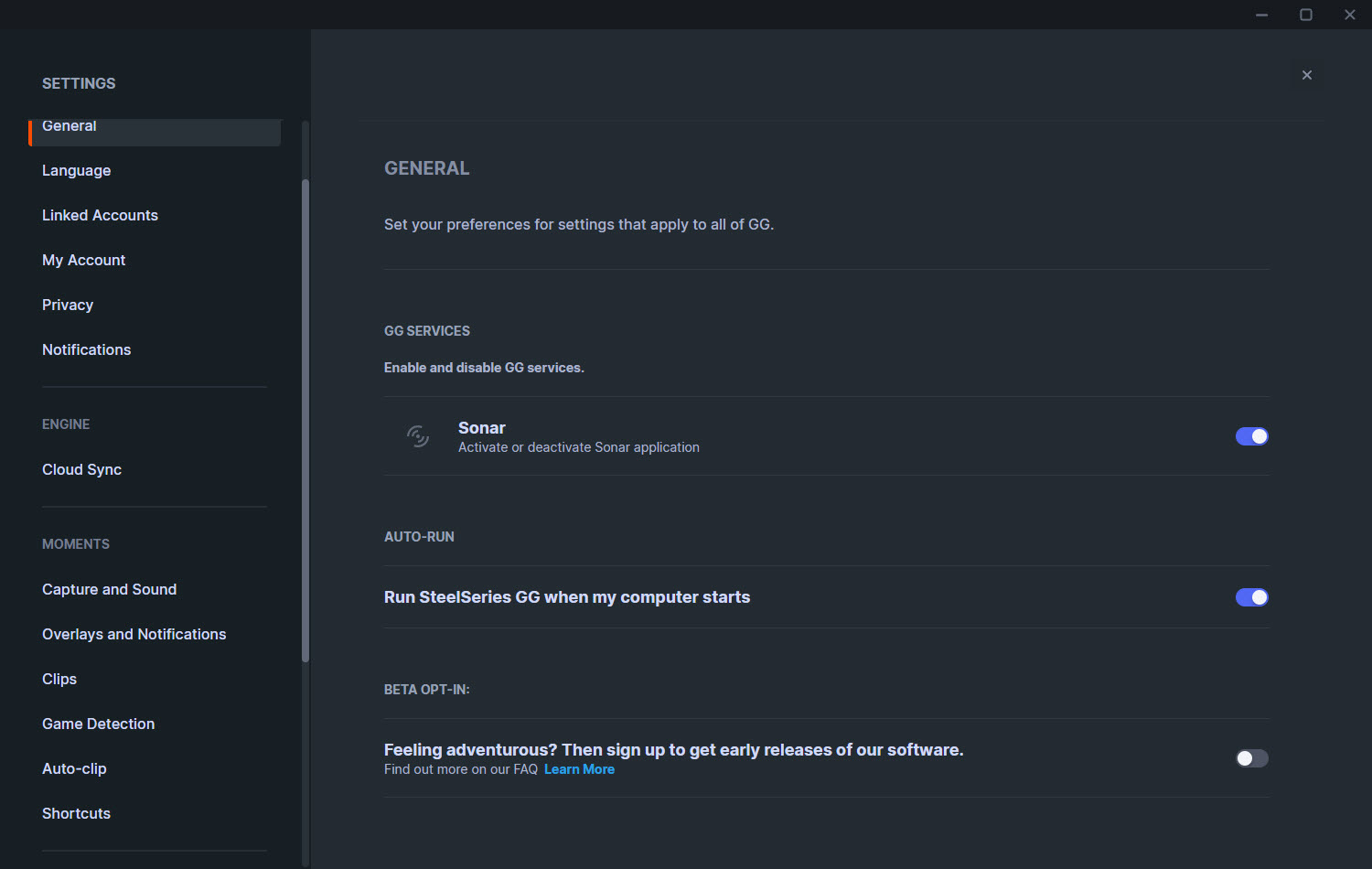
Task: Open My Account settings
Action: point(83,260)
